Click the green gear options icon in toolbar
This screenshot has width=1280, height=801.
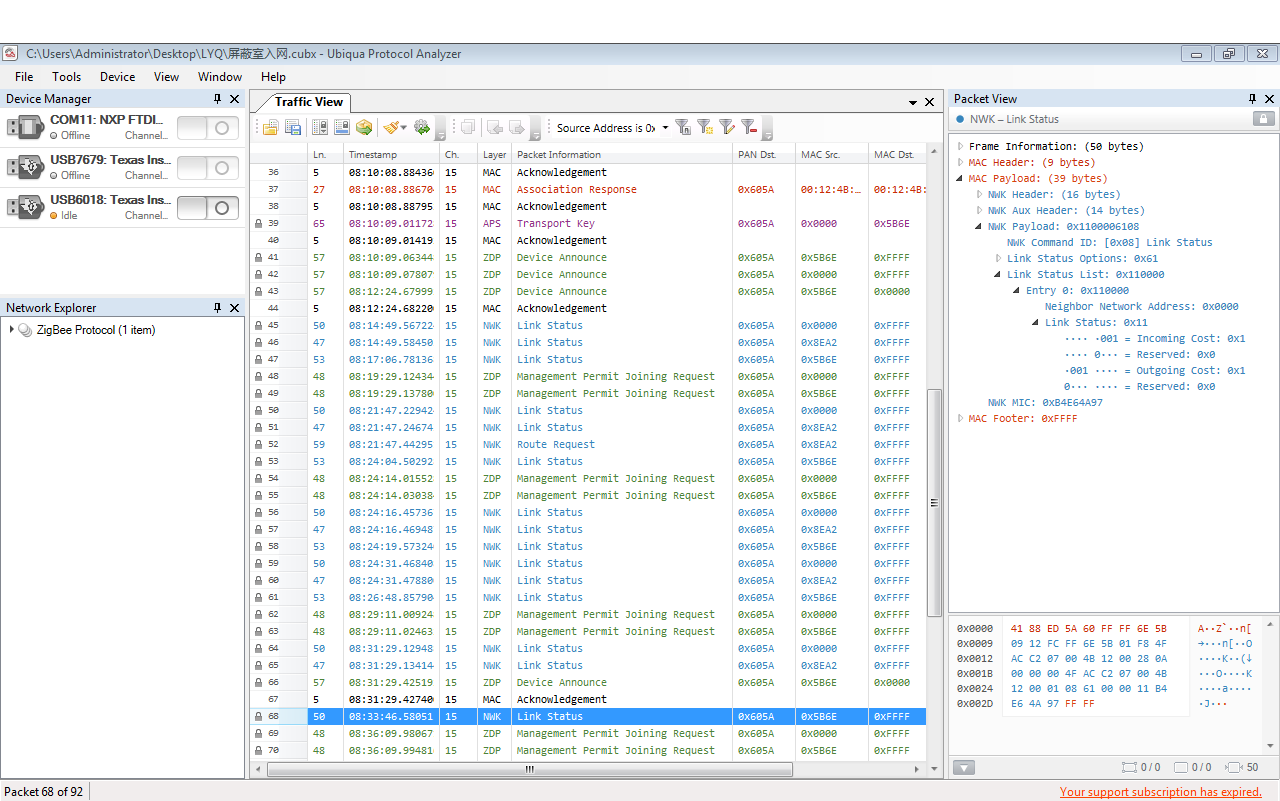tap(422, 128)
